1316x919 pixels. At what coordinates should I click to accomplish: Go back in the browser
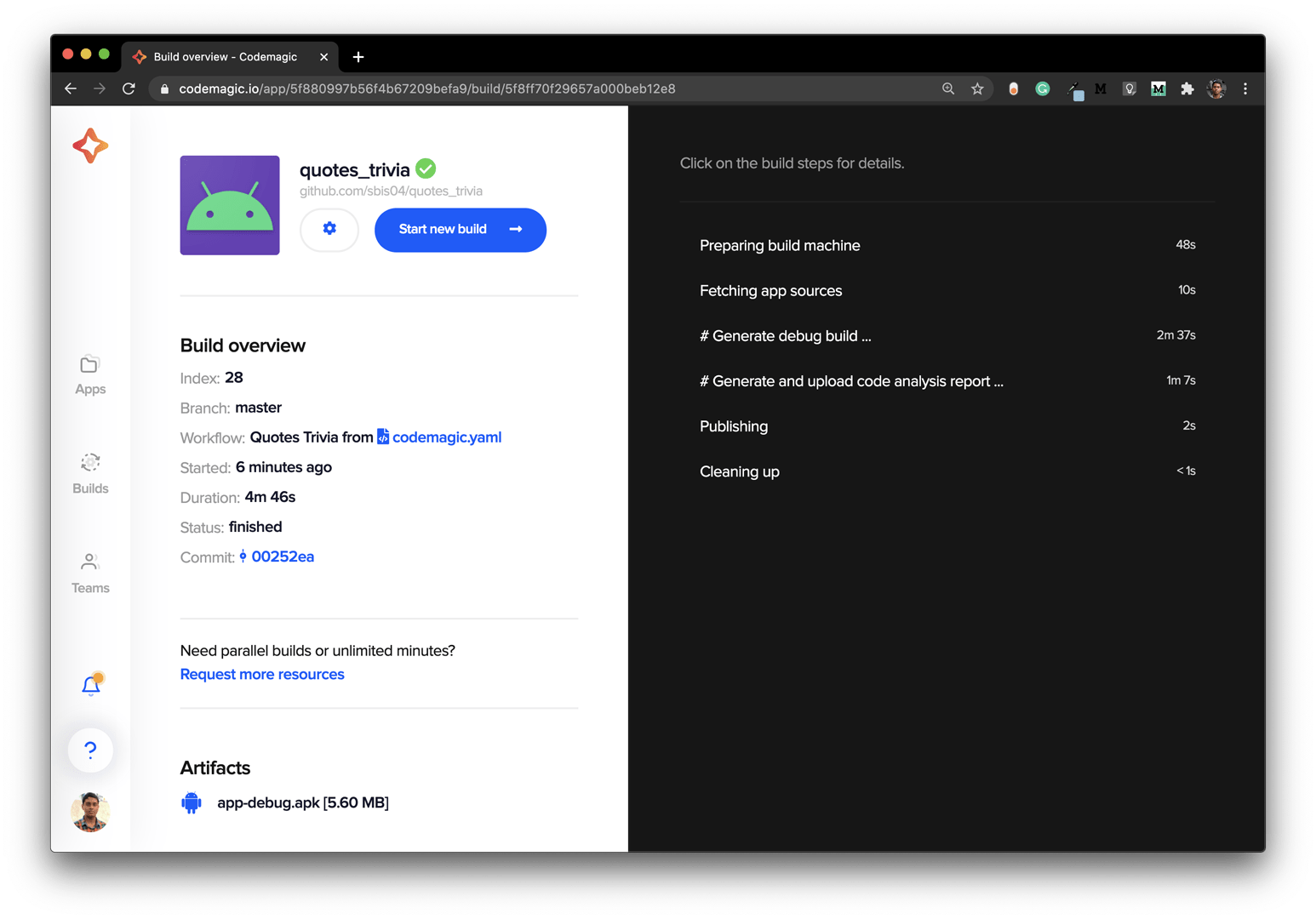pos(71,88)
